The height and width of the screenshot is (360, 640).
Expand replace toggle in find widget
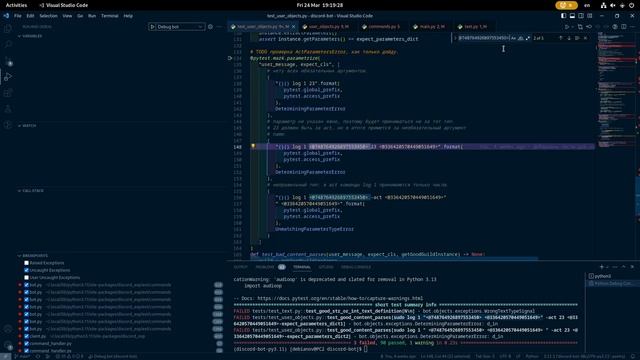pyautogui.click(x=455, y=38)
